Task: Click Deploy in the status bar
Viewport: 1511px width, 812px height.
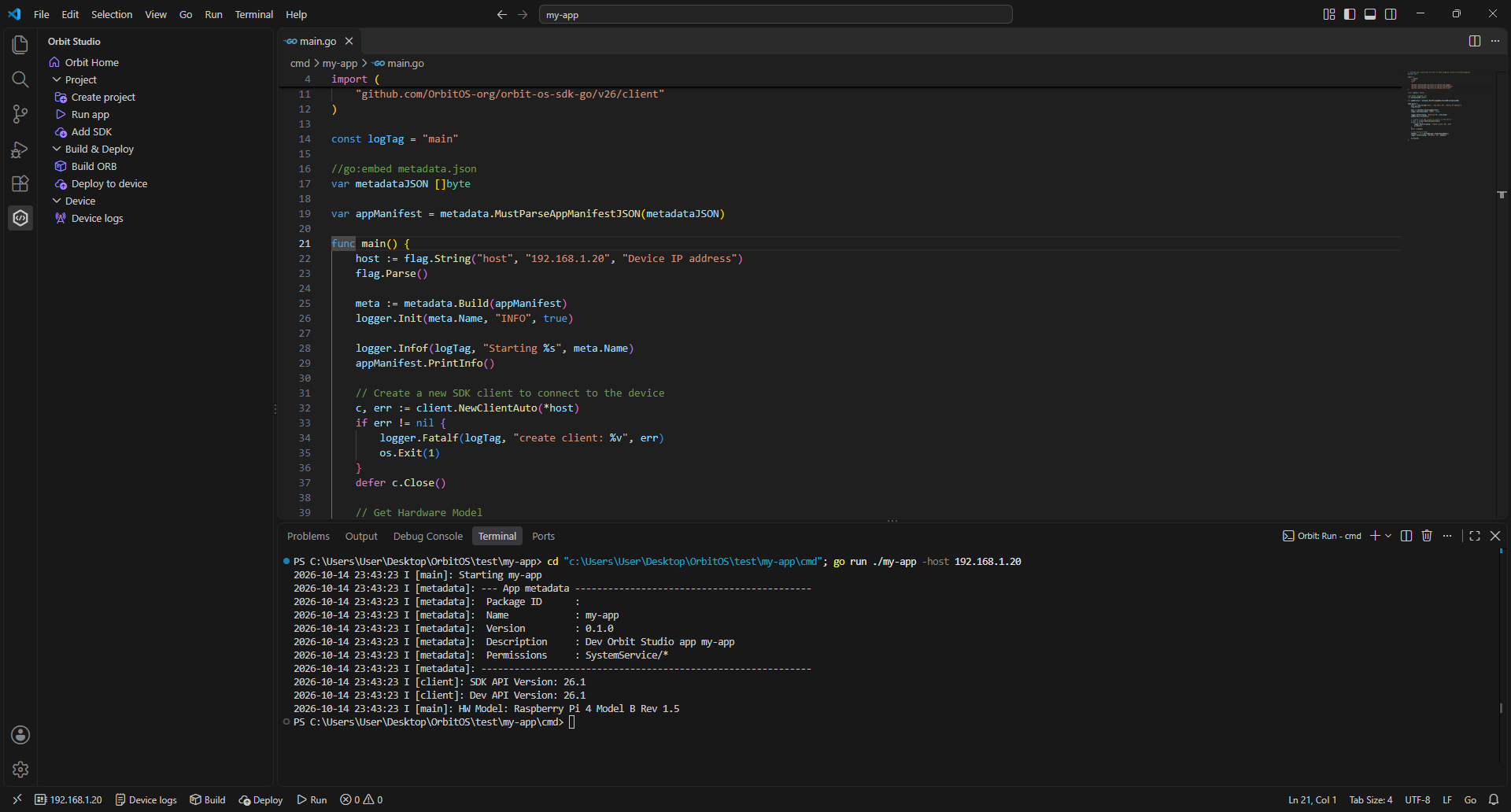Action: pyautogui.click(x=260, y=799)
